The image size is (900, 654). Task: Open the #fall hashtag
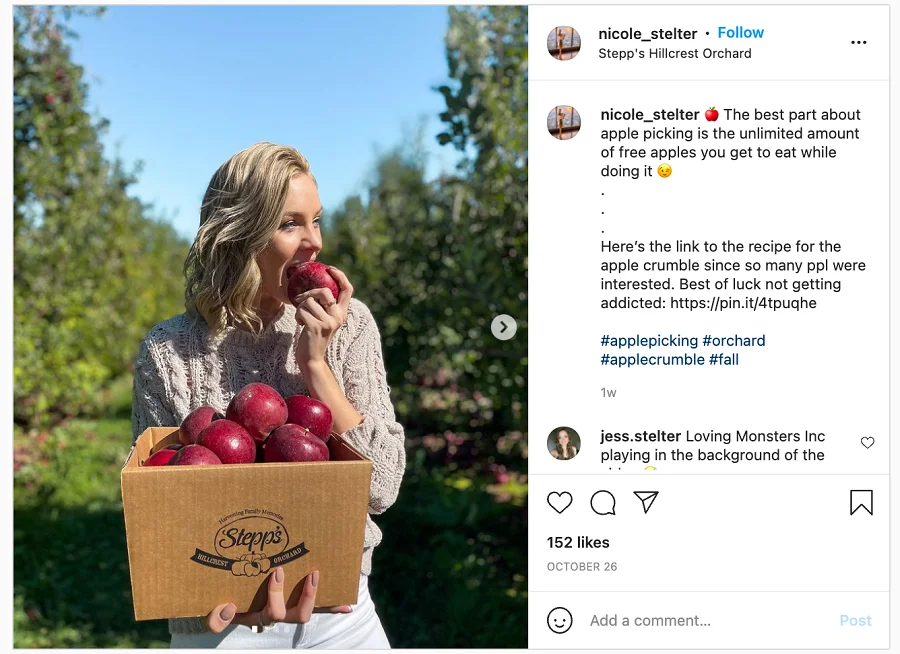(724, 359)
